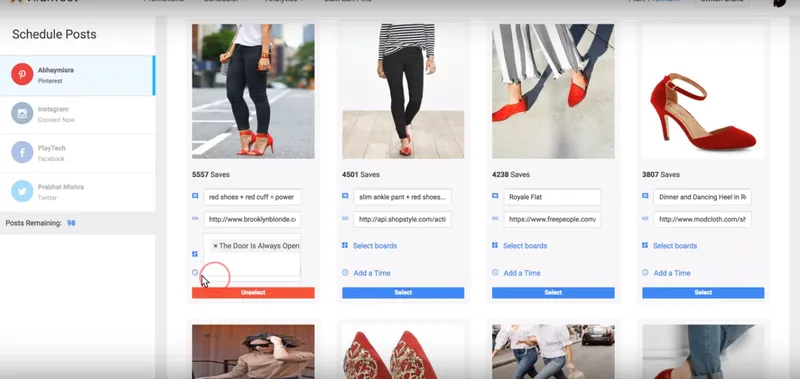Open Select boards in the 4238 Saves card
The height and width of the screenshot is (379, 800).
pyautogui.click(x=525, y=246)
